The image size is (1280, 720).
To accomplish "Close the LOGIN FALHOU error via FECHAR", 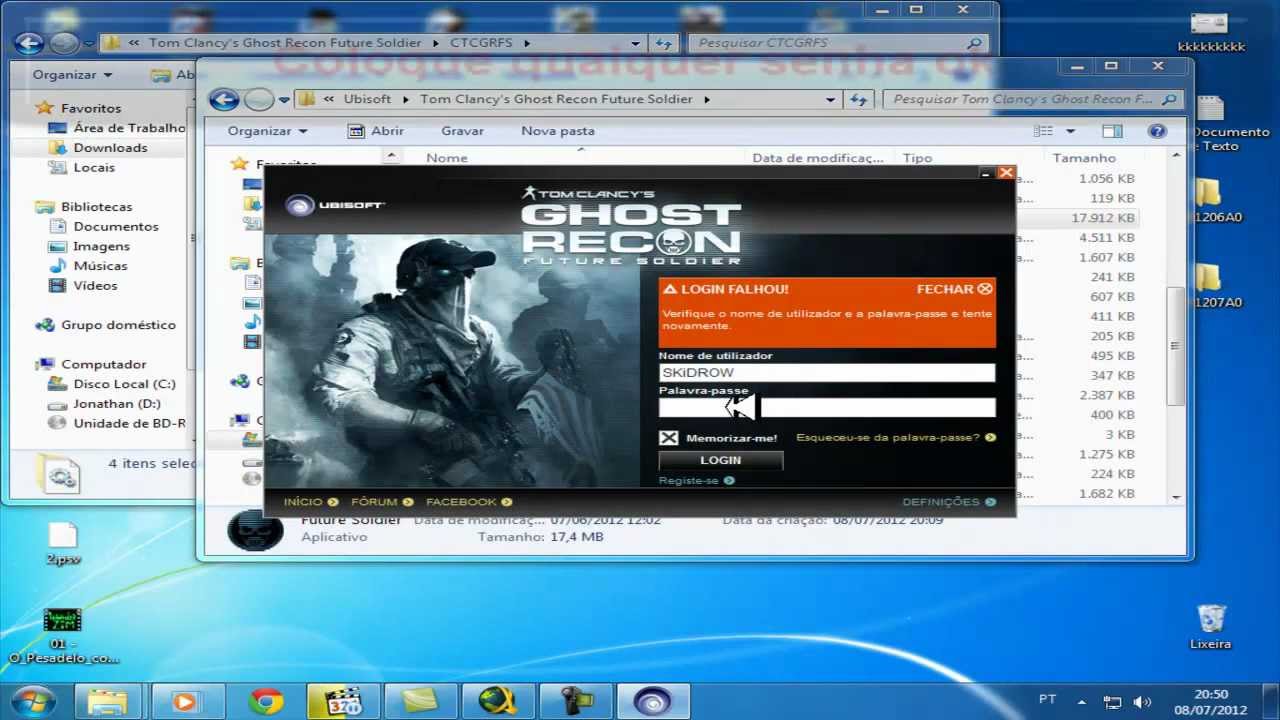I will coord(954,289).
